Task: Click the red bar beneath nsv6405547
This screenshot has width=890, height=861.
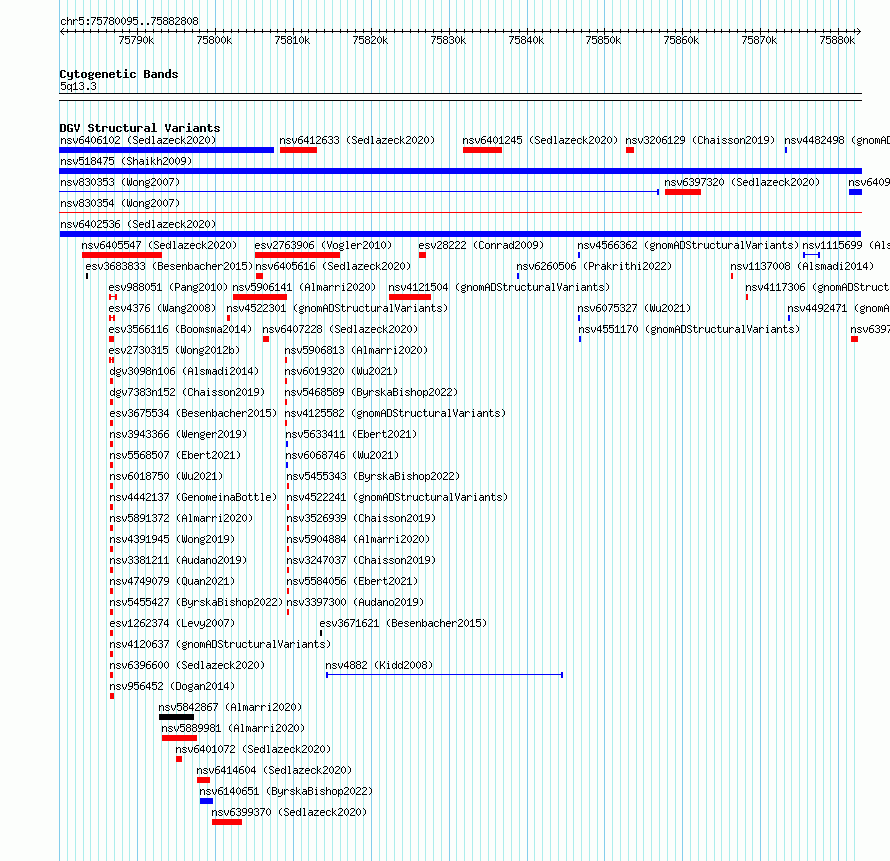Action: click(122, 255)
